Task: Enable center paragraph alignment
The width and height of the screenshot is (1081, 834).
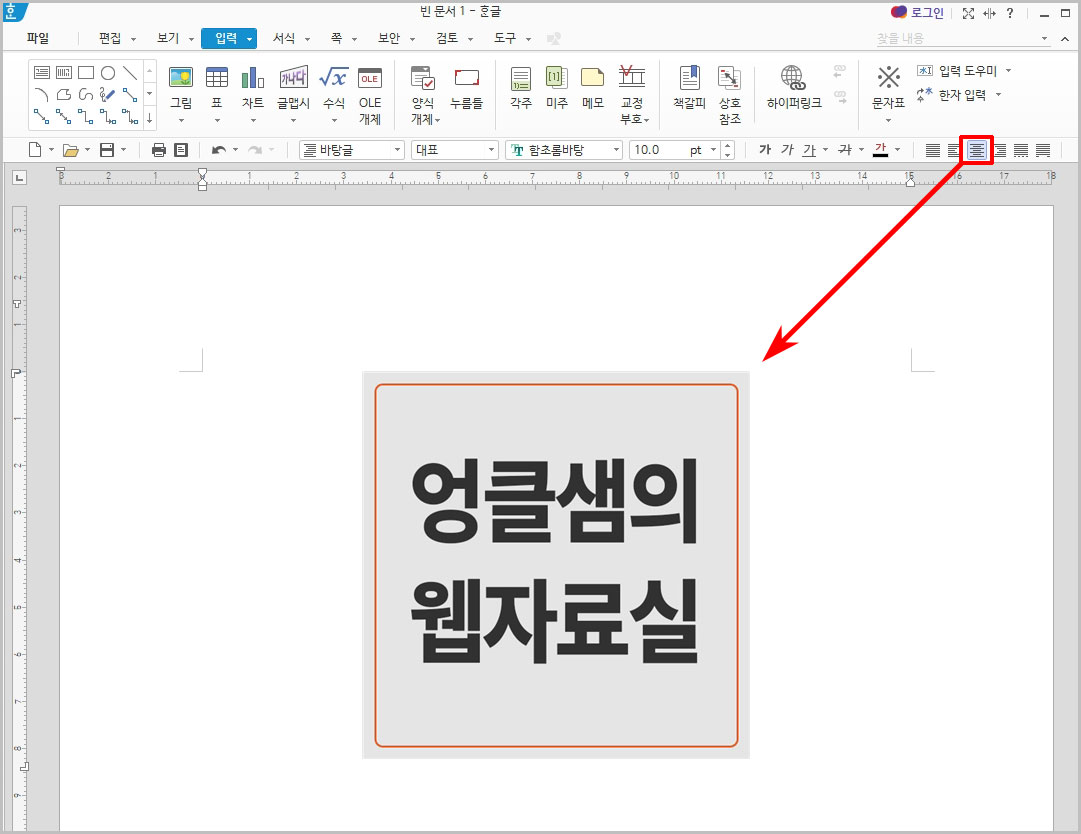Action: pyautogui.click(x=975, y=149)
